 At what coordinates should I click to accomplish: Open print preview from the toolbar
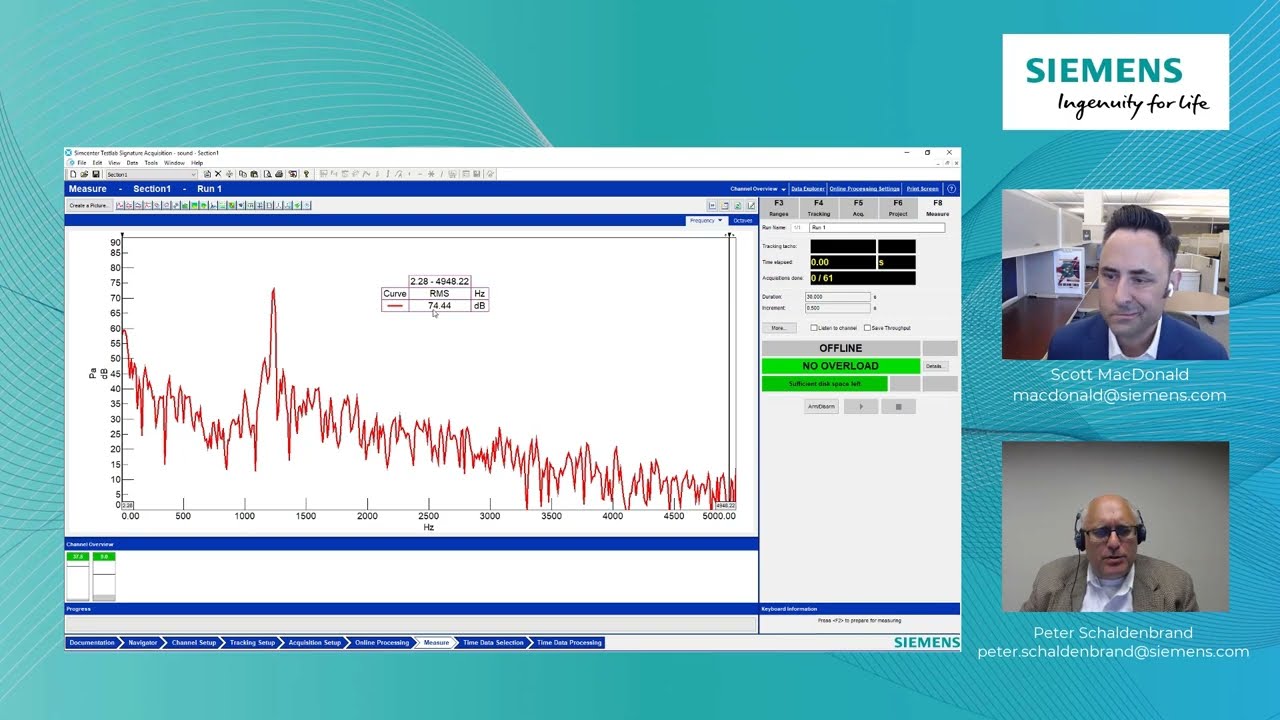coord(268,175)
